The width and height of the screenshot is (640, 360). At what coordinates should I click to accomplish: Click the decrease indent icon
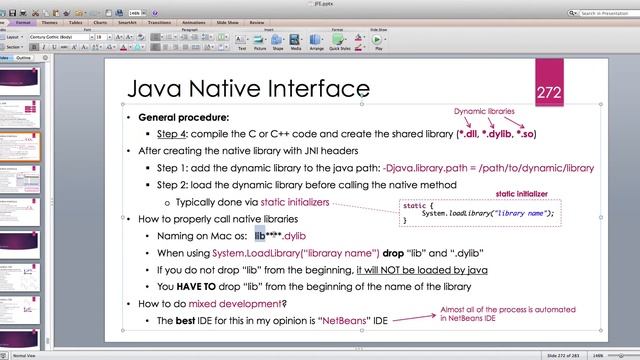(183, 37)
